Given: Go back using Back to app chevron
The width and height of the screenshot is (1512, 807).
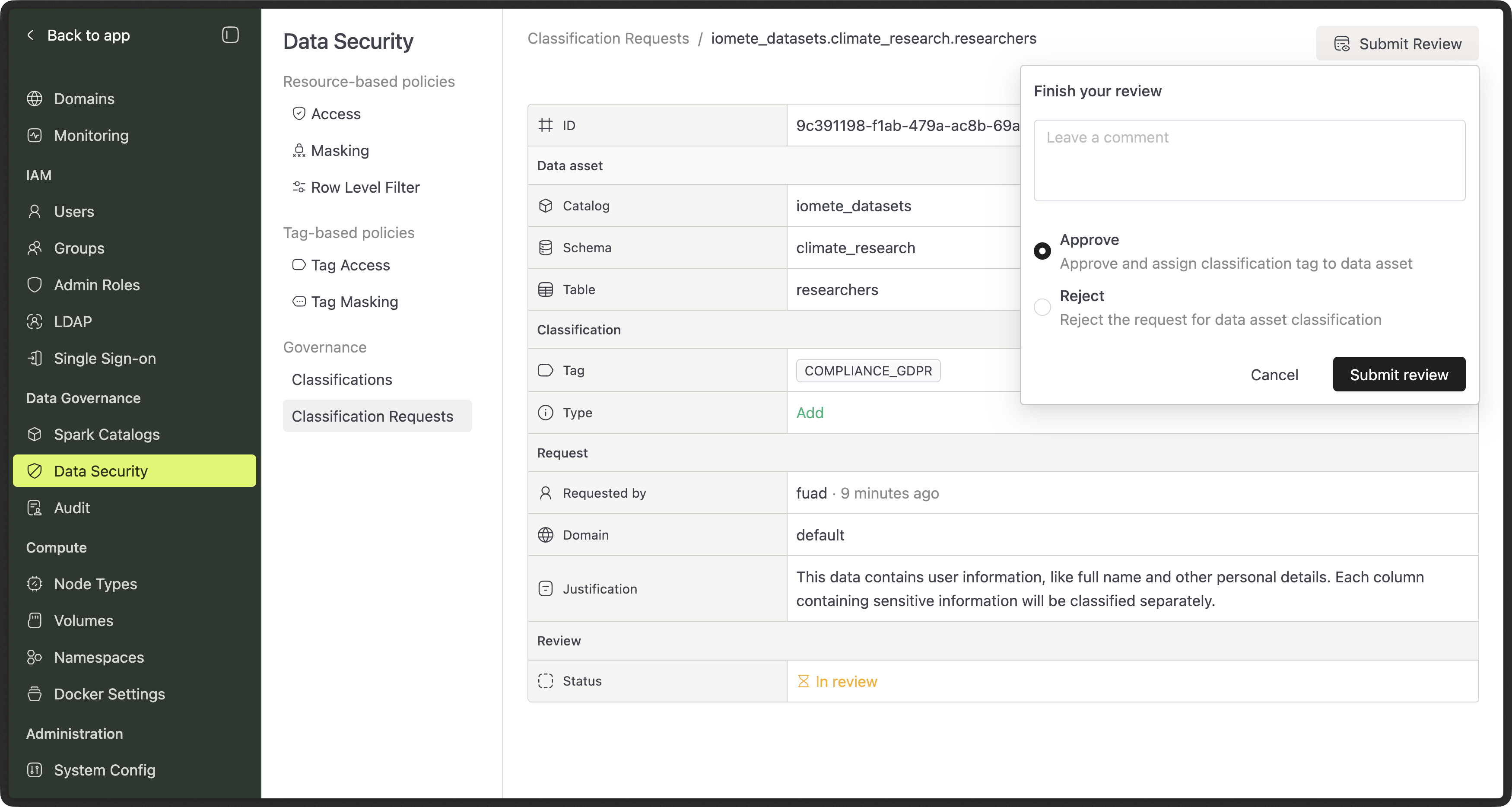Looking at the screenshot, I should coord(31,35).
